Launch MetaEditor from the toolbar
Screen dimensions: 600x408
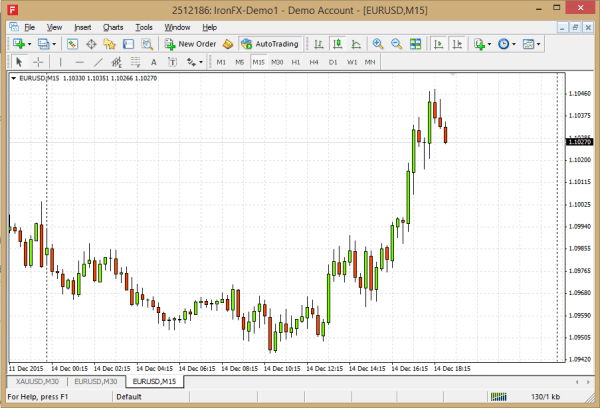click(228, 44)
